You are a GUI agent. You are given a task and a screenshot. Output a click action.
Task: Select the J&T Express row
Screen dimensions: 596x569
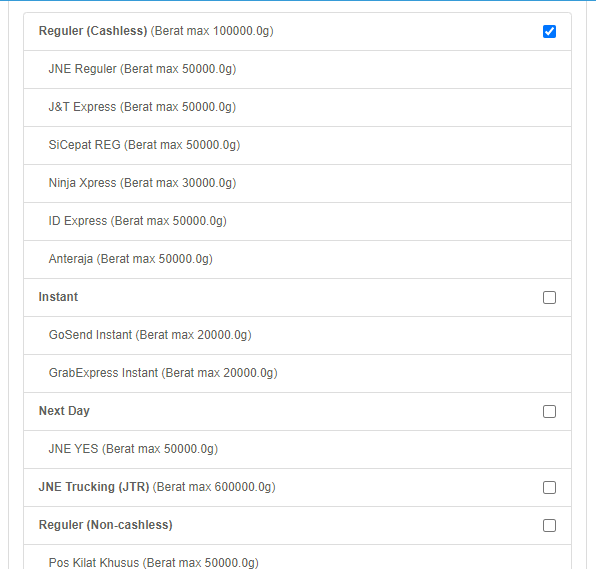pyautogui.click(x=297, y=108)
